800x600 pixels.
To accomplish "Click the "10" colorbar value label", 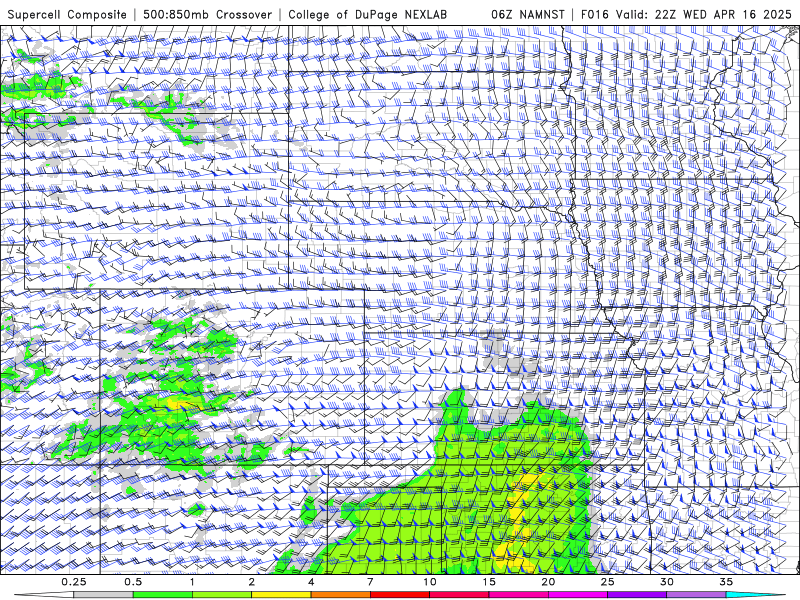I will pyautogui.click(x=430, y=582).
